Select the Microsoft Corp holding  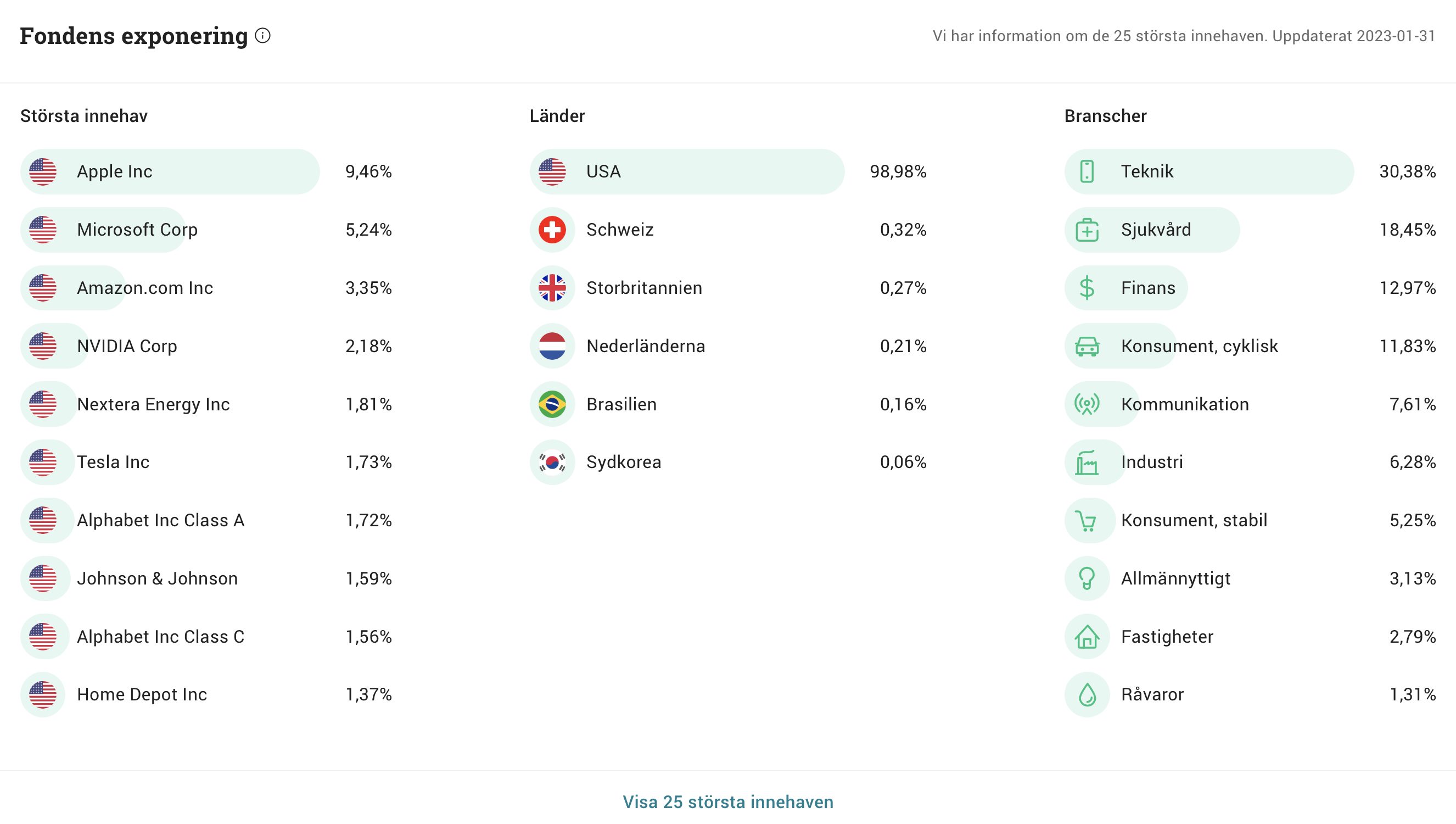pyautogui.click(x=137, y=230)
